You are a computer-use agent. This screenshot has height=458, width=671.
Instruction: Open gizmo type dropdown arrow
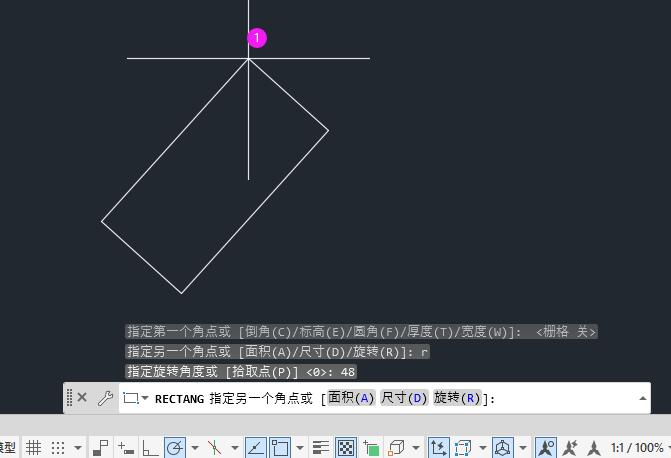(523, 448)
